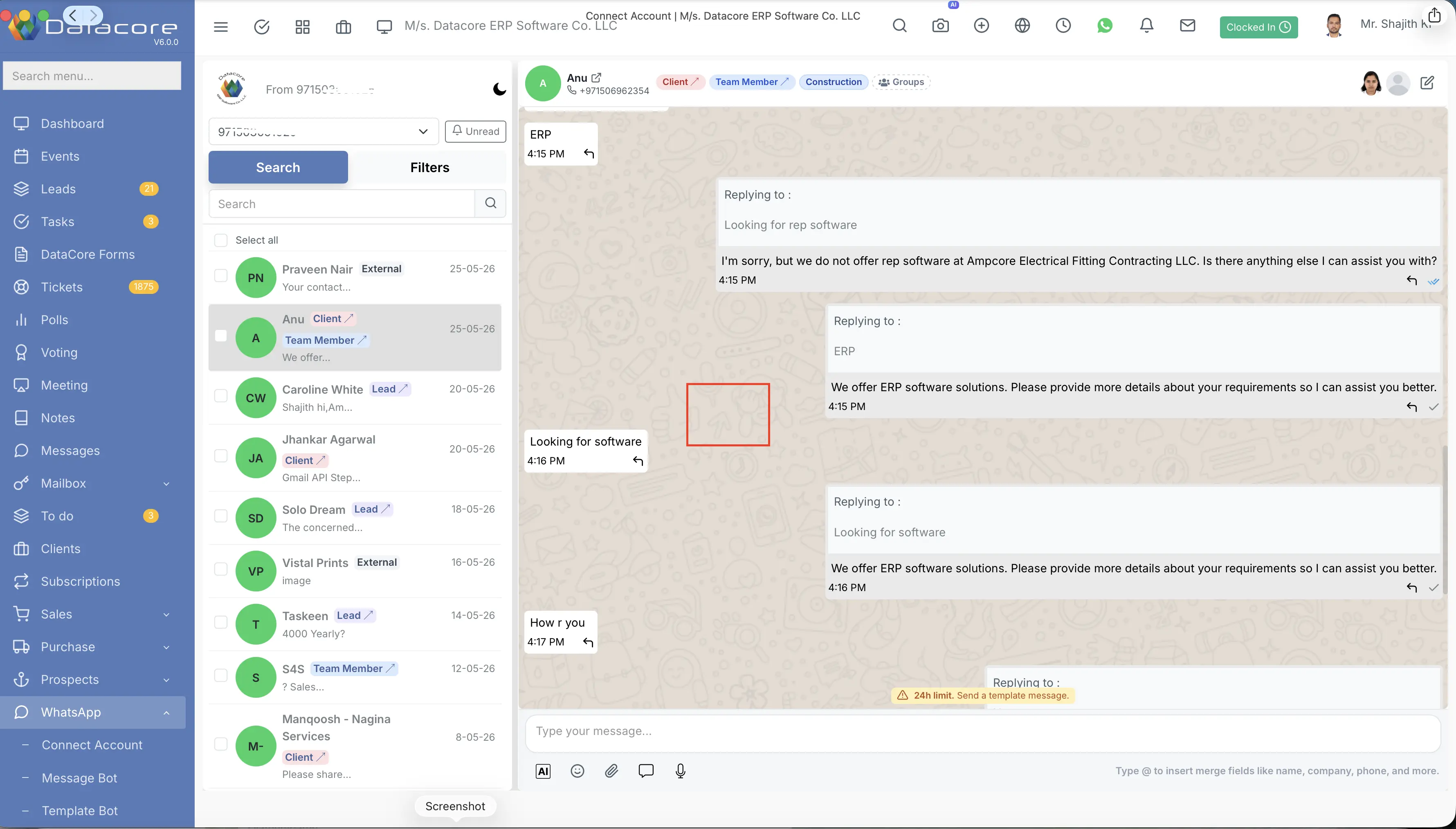Viewport: 1456px width, 829px height.
Task: Open Message Bot submenu item
Action: 79,778
